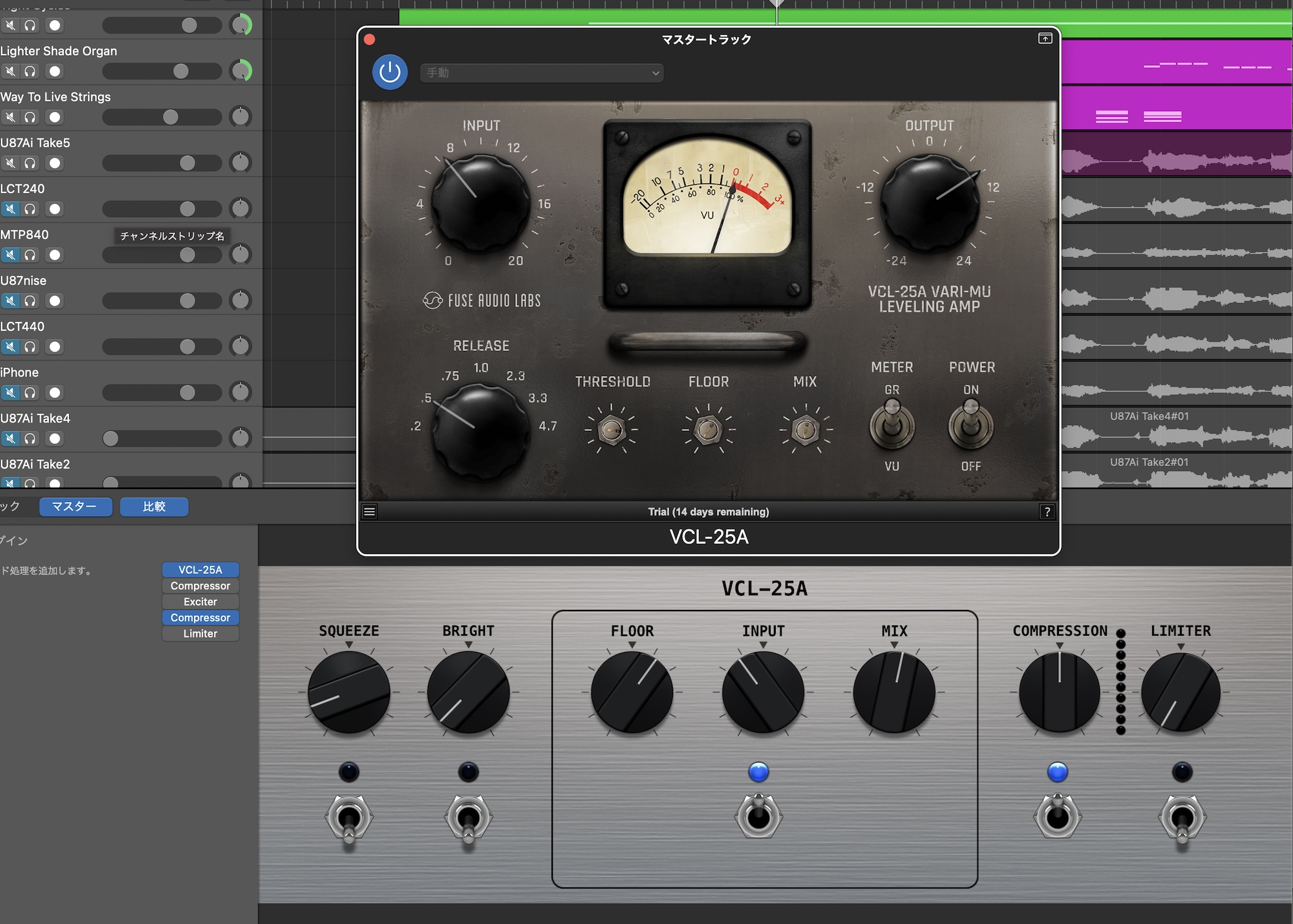Click the 比較 compare button
The width and height of the screenshot is (1293, 924).
(154, 507)
